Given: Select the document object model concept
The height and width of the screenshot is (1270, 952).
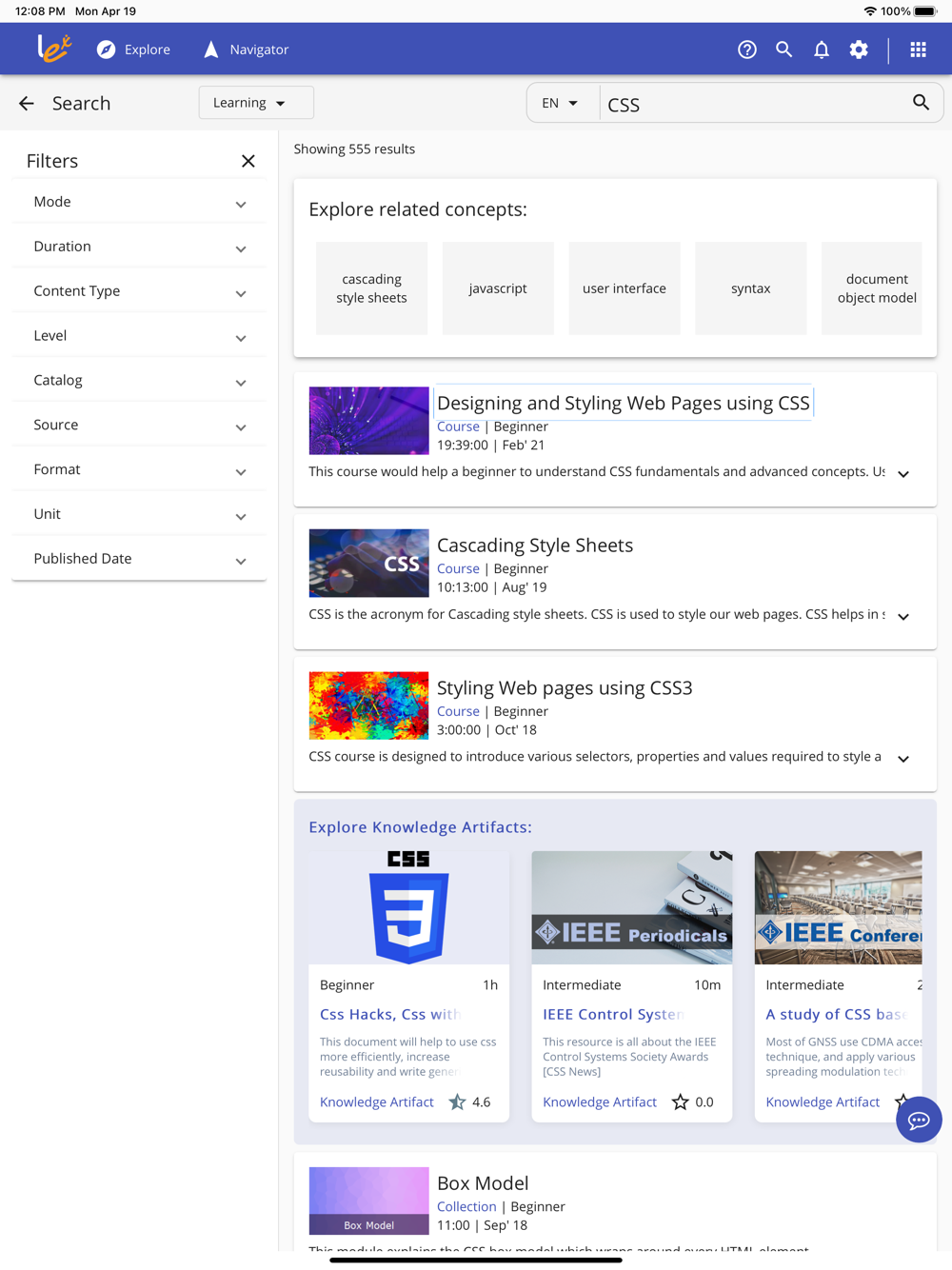Looking at the screenshot, I should [872, 288].
